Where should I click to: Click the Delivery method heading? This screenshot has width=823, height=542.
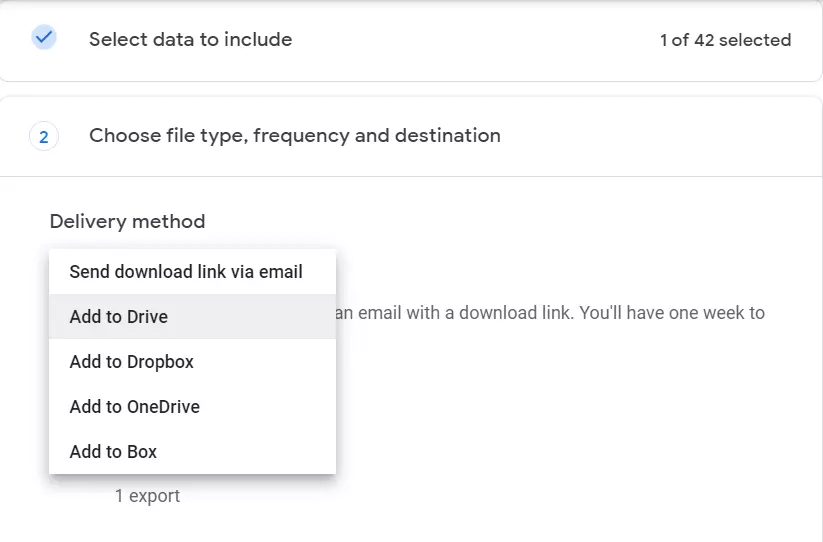[x=127, y=221]
